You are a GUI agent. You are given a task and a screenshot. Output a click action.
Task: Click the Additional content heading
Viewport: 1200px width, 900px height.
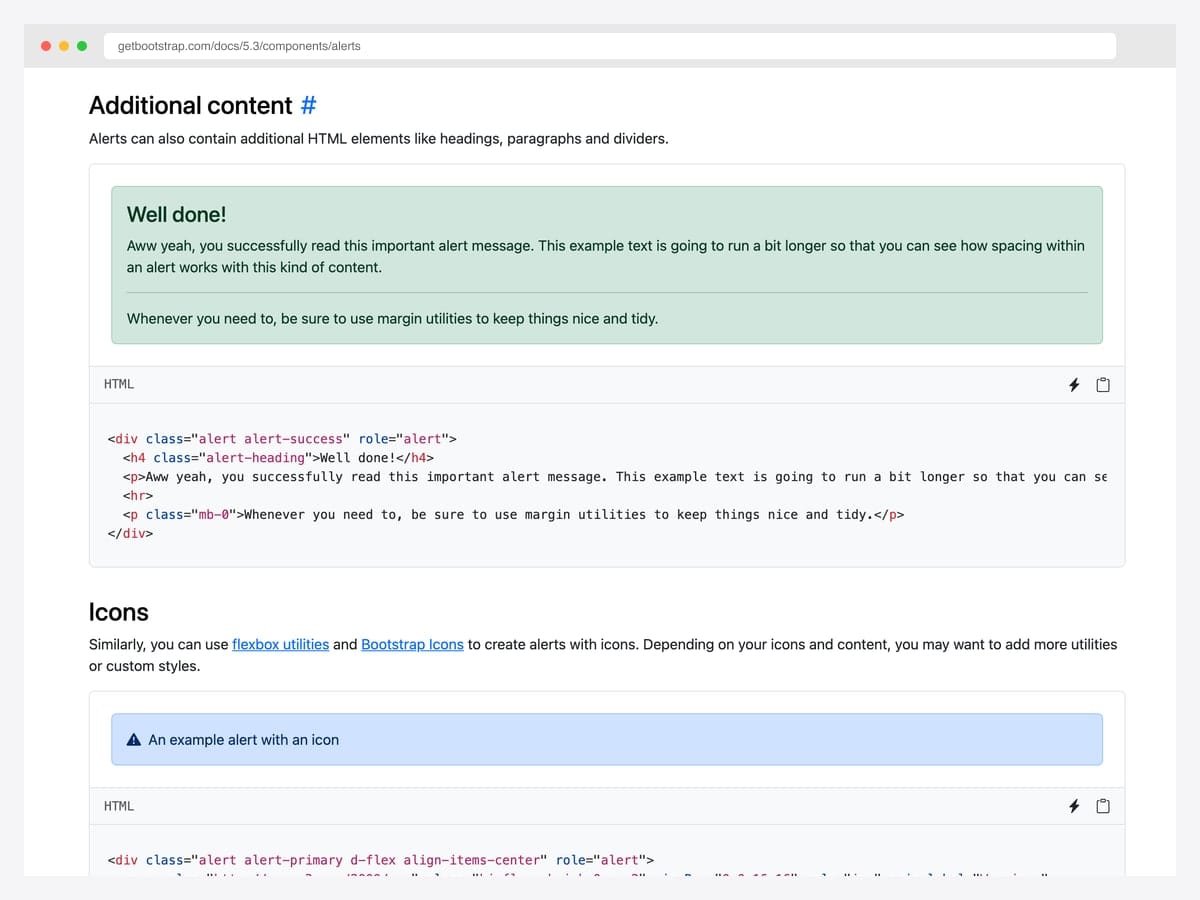pyautogui.click(x=190, y=105)
